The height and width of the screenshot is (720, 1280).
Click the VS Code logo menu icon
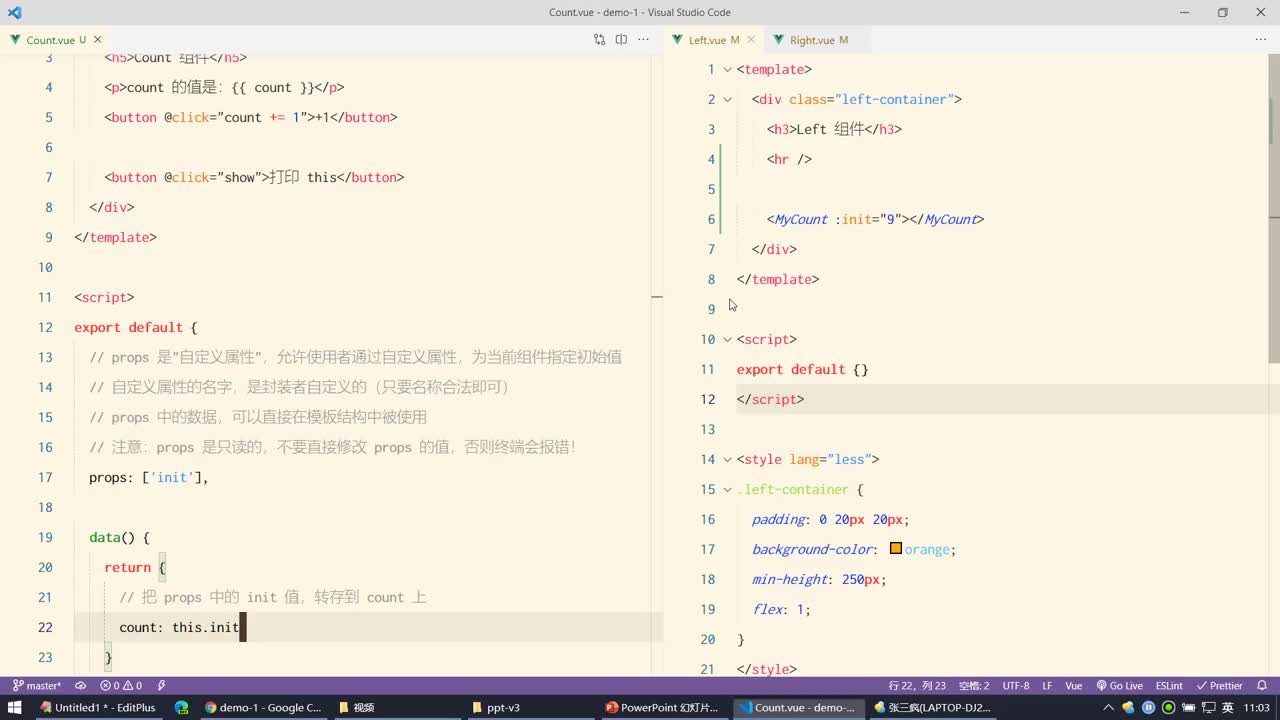14,12
